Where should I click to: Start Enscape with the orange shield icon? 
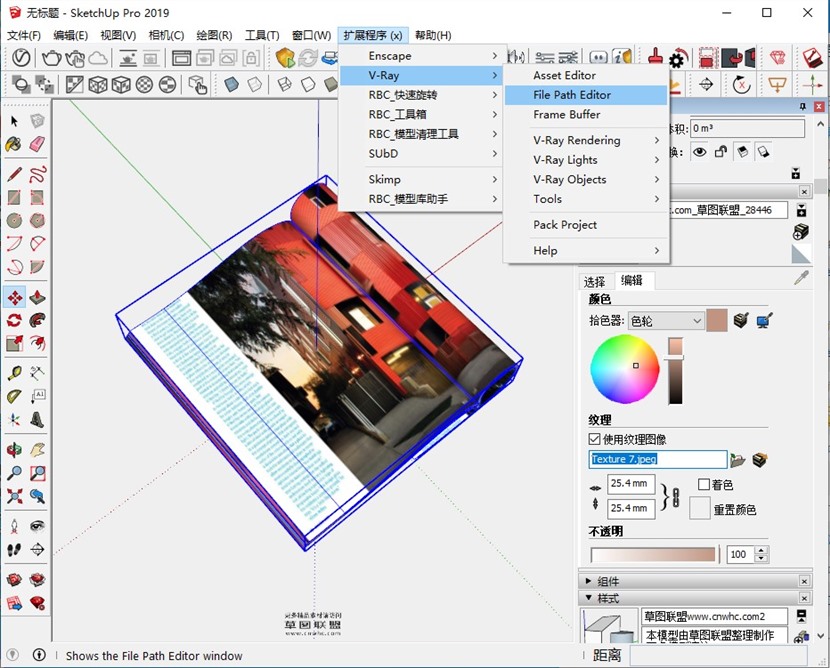285,57
